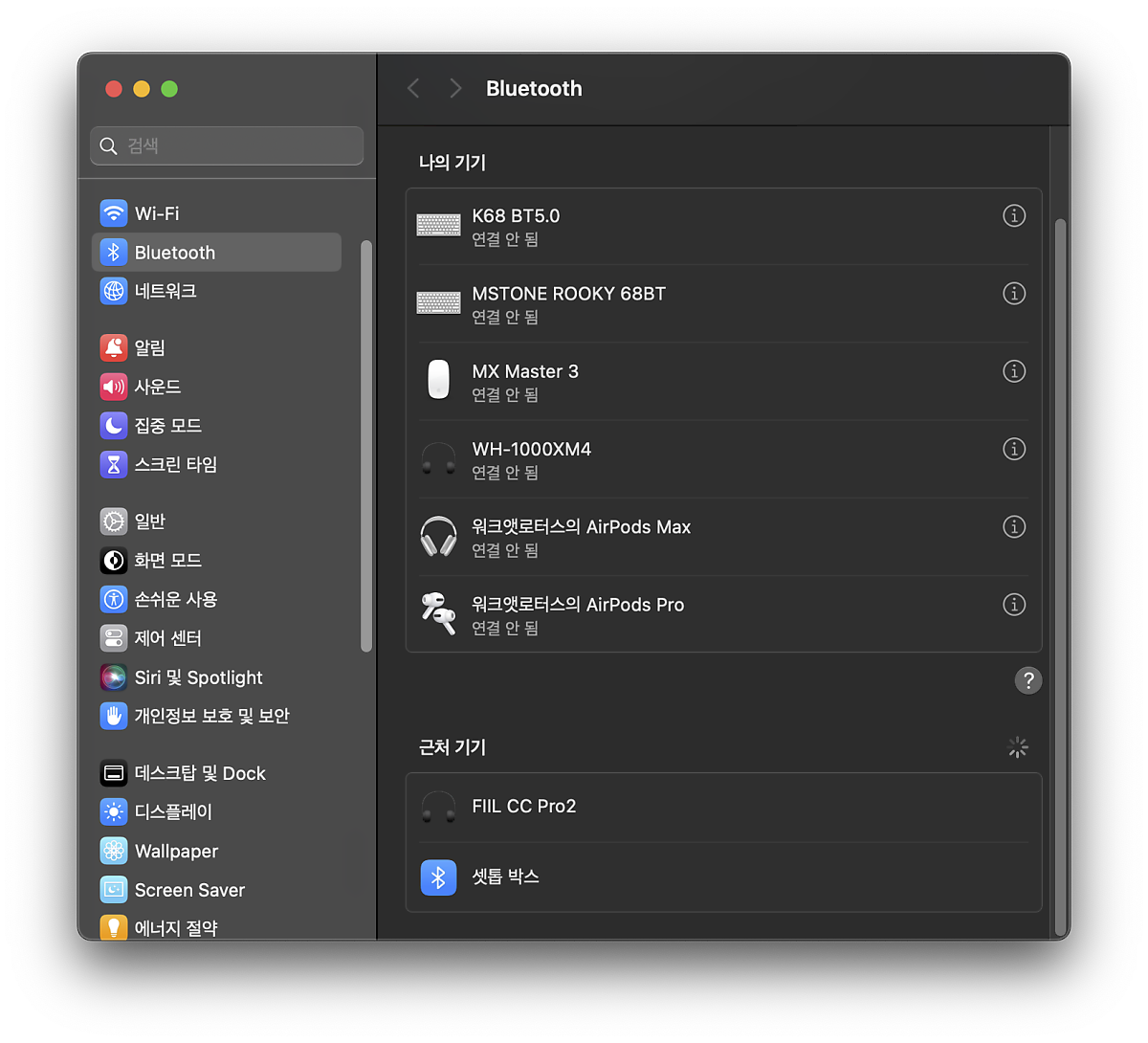Show info for MX Master 3
The image size is (1148, 1043).
(x=1014, y=371)
